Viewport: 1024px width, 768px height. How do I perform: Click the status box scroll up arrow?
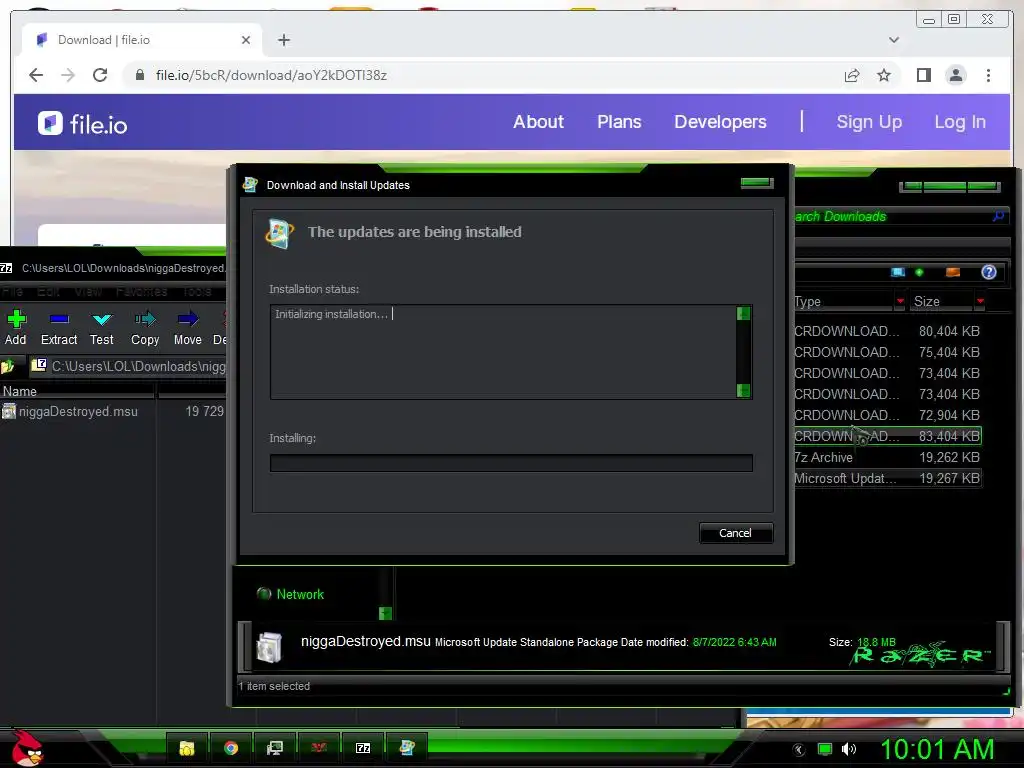click(x=743, y=313)
